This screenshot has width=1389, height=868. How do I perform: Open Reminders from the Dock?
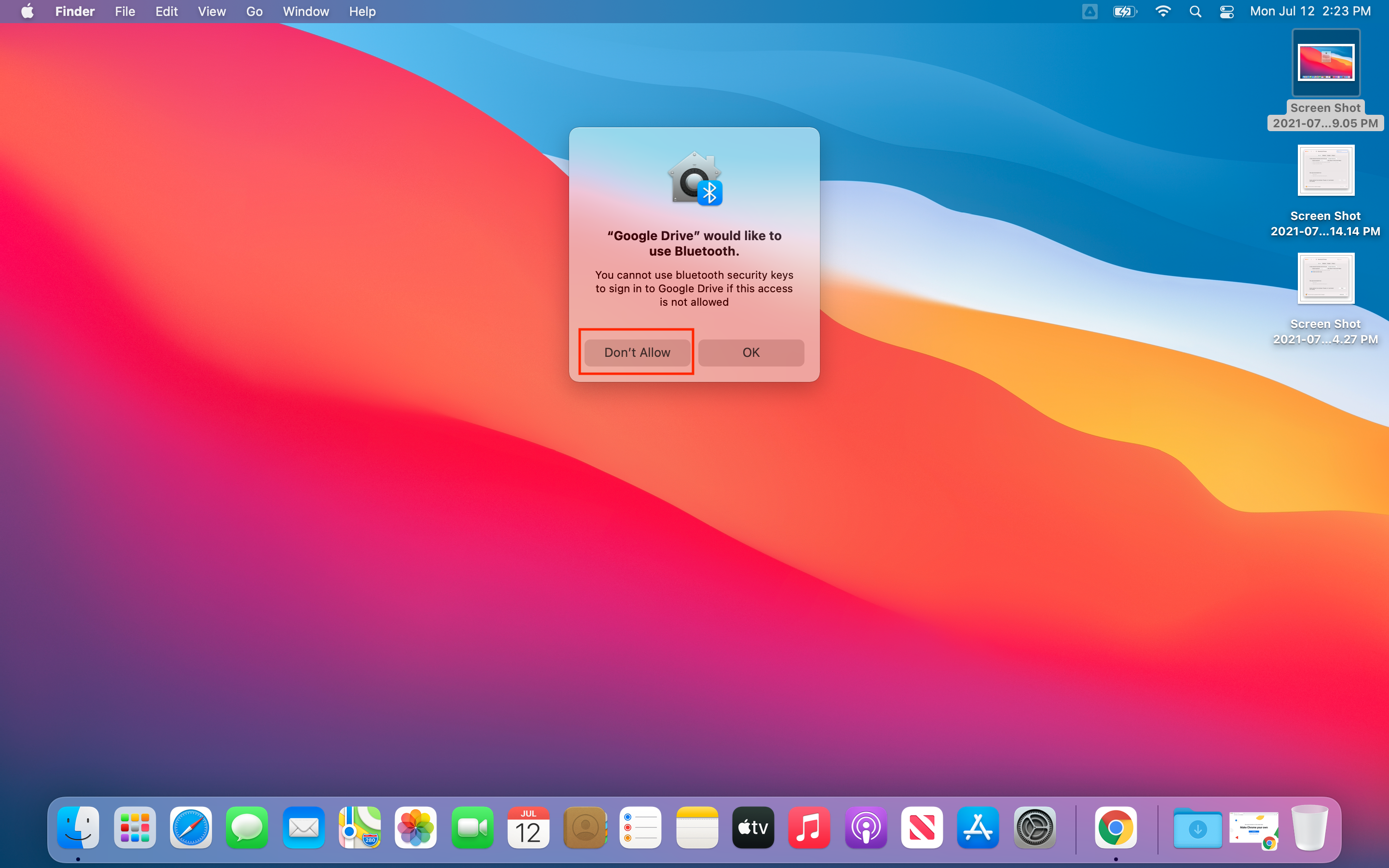tap(641, 828)
